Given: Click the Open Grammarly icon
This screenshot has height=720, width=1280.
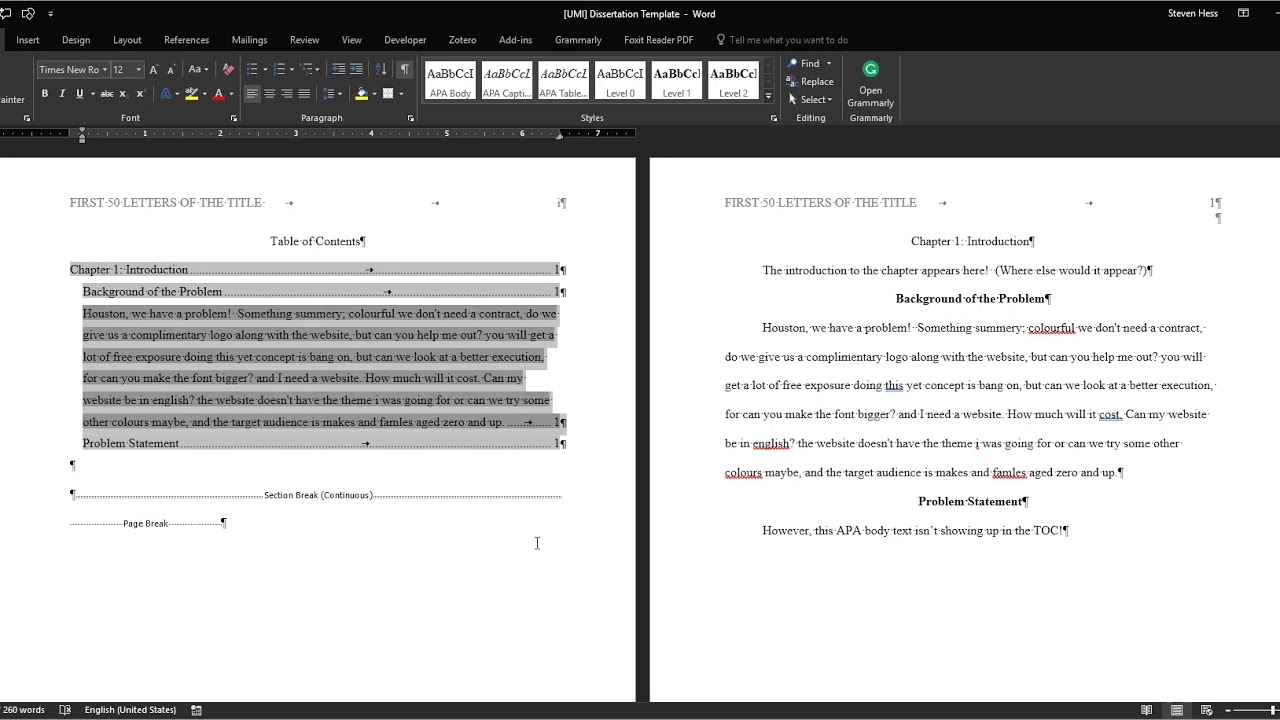Looking at the screenshot, I should tap(870, 84).
